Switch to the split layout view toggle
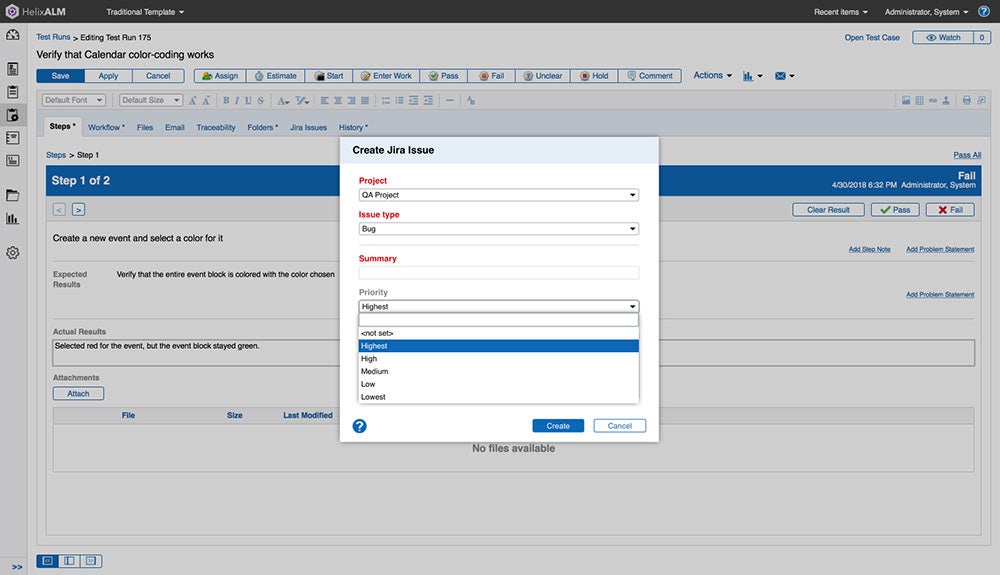Screen dimensions: 1000x575 pyautogui.click(x=69, y=561)
